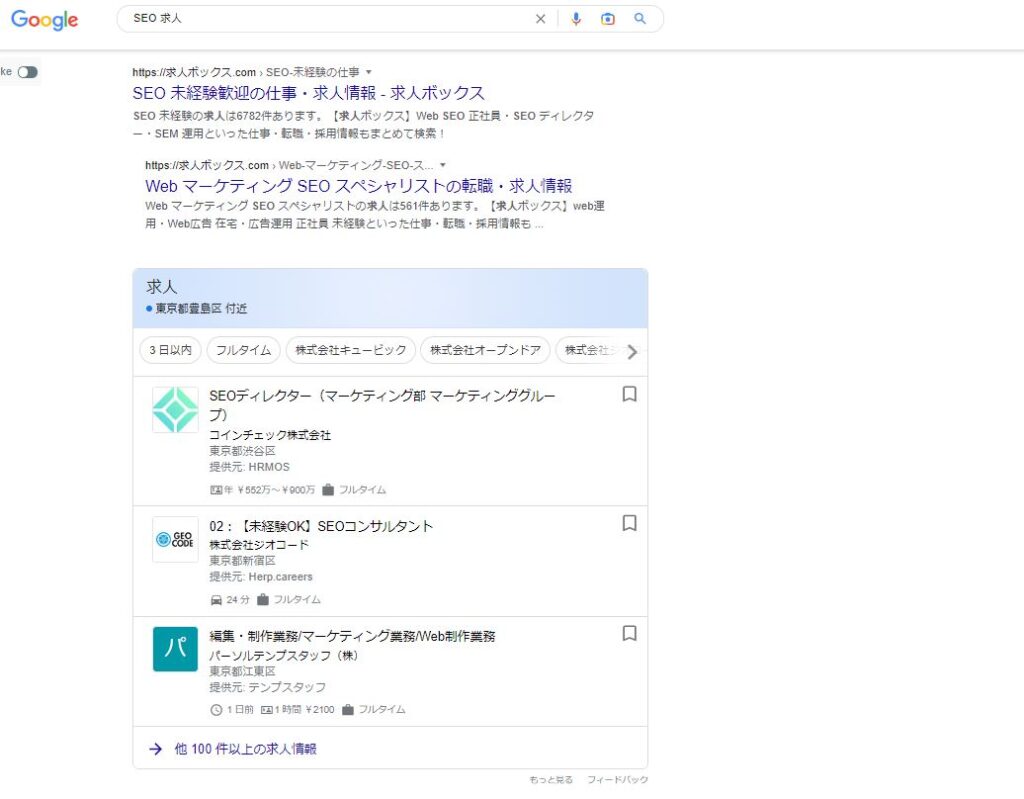Screen dimensions: 1024x799
Task: Click the フィードバック link
Action: tap(617, 779)
